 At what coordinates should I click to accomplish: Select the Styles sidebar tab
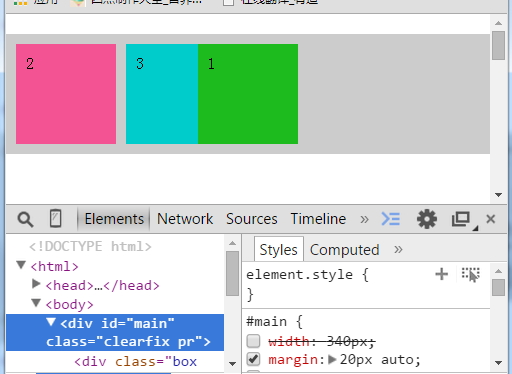point(279,250)
